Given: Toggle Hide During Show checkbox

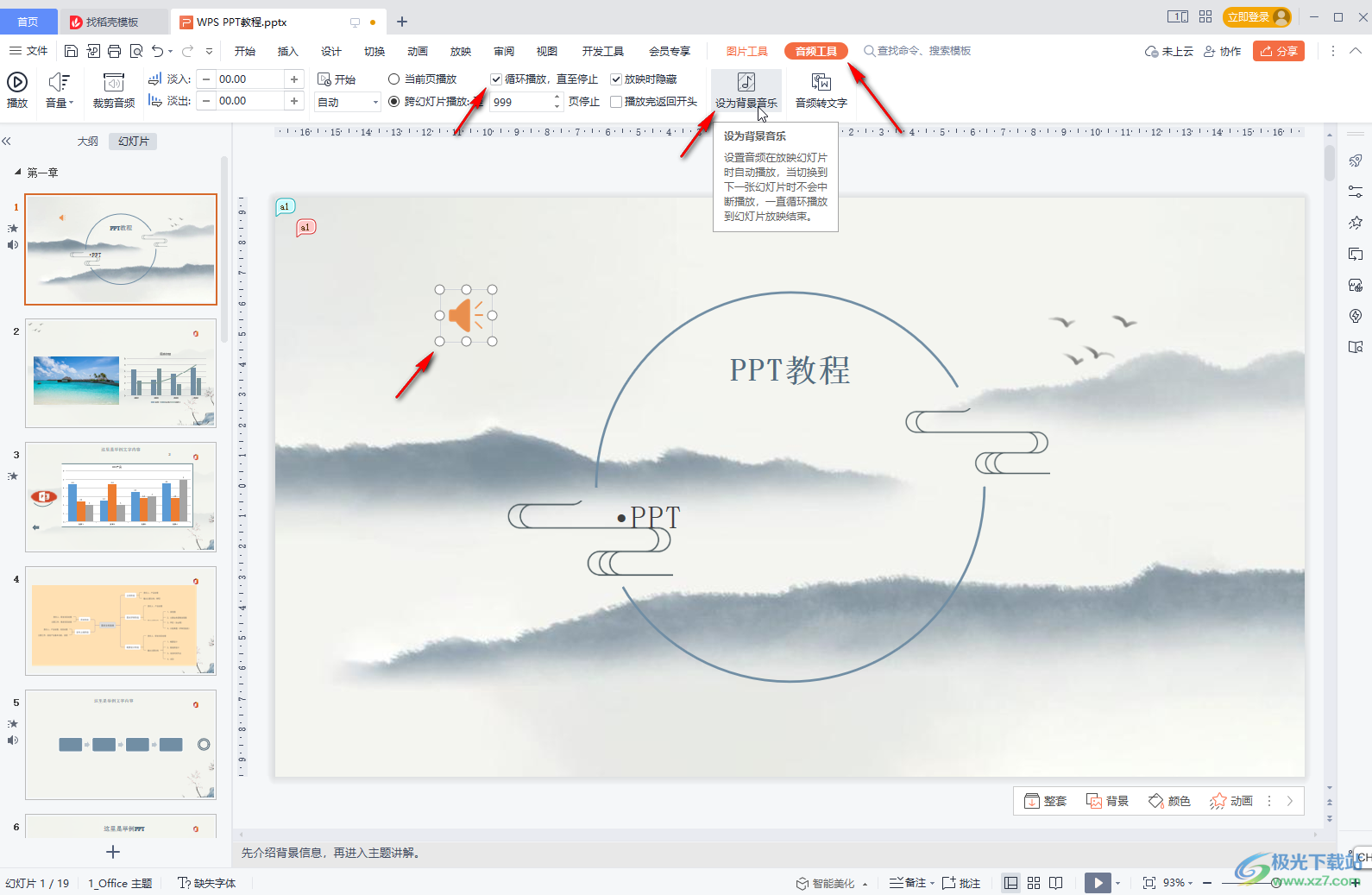Looking at the screenshot, I should pyautogui.click(x=616, y=79).
